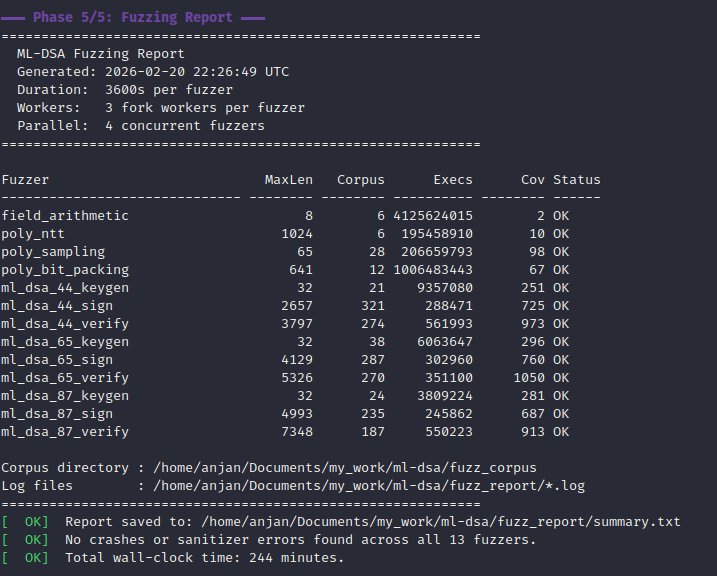Click the 'field_arithmetic' fuzzer name
Image resolution: width=717 pixels, height=576 pixels.
coord(65,216)
